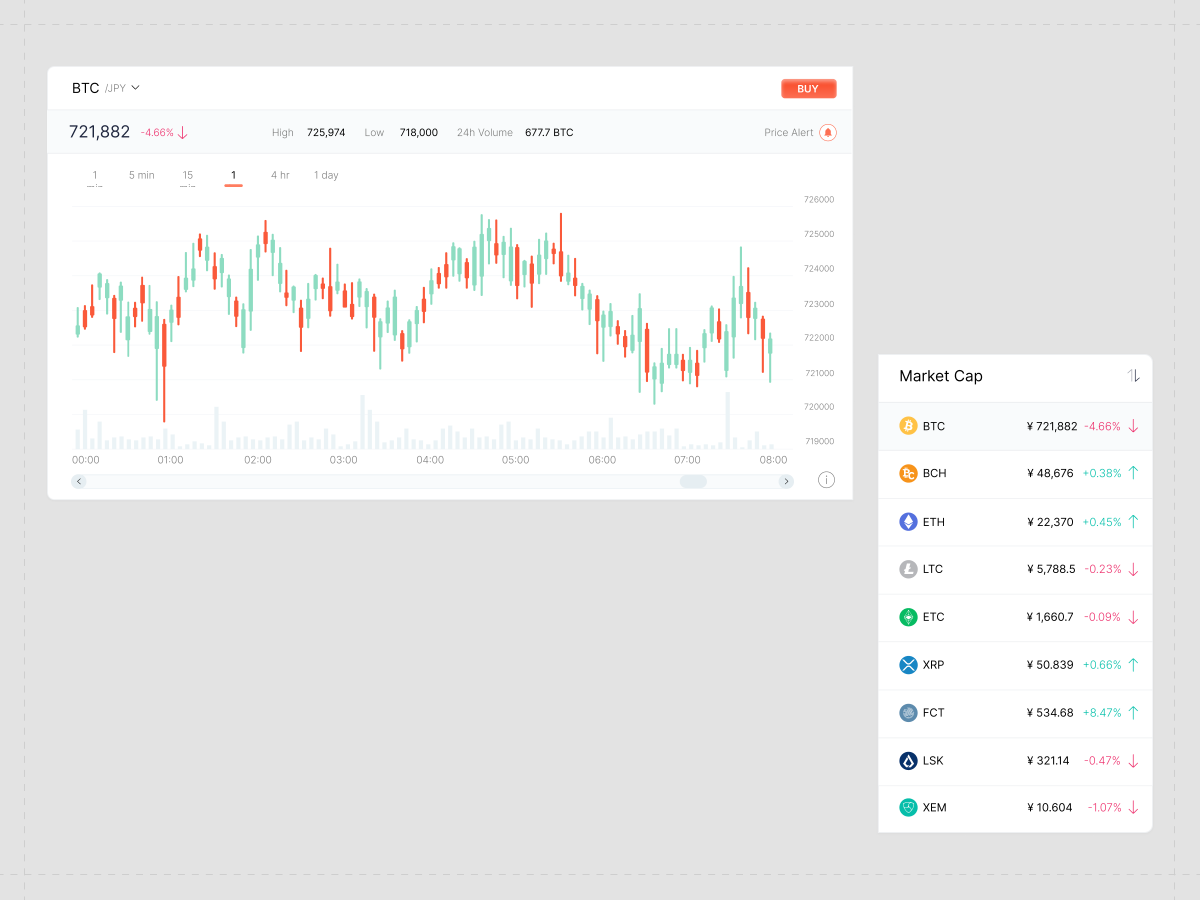The width and height of the screenshot is (1200, 900).
Task: Click the NEM XEM coin icon
Action: [908, 807]
